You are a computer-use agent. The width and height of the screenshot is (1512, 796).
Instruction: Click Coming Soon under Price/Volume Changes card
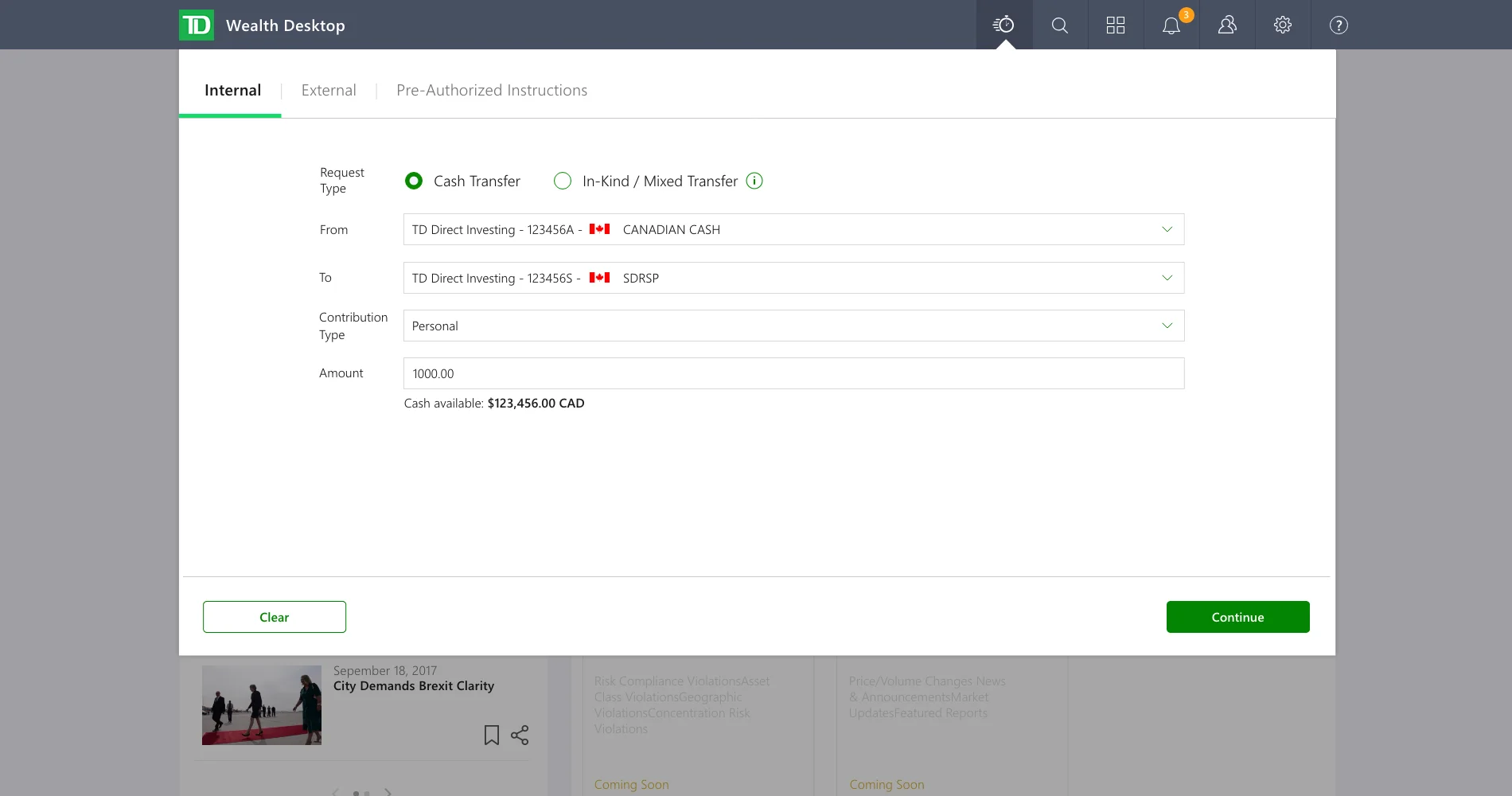click(887, 785)
